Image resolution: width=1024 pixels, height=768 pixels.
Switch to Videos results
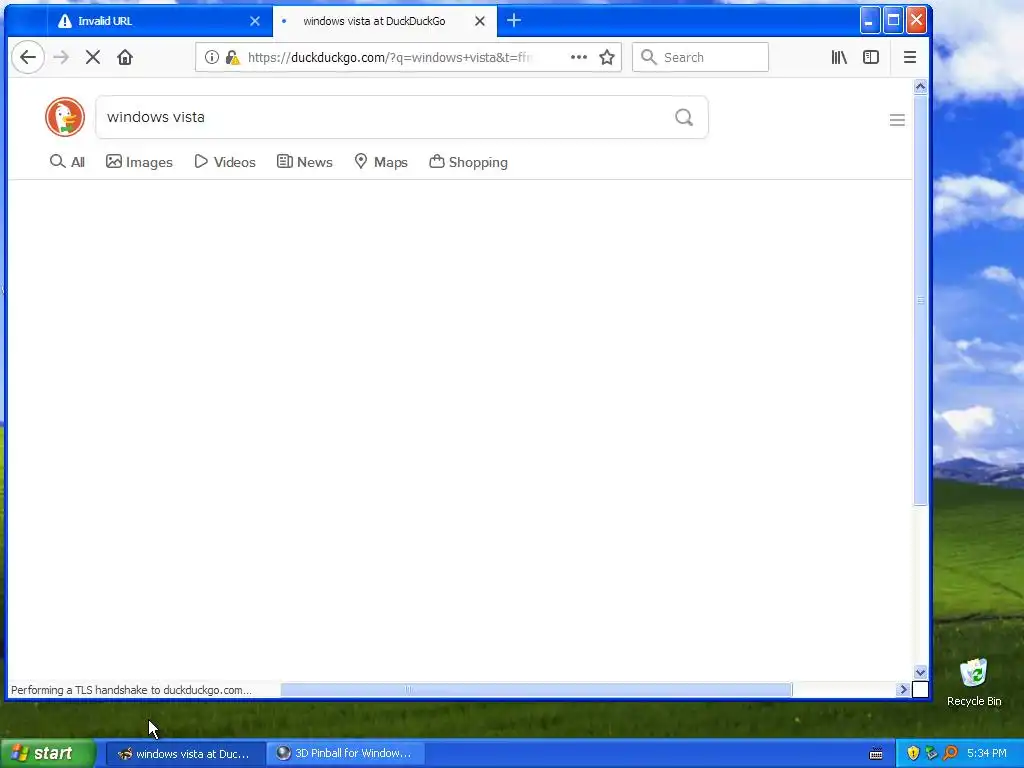pyautogui.click(x=225, y=162)
